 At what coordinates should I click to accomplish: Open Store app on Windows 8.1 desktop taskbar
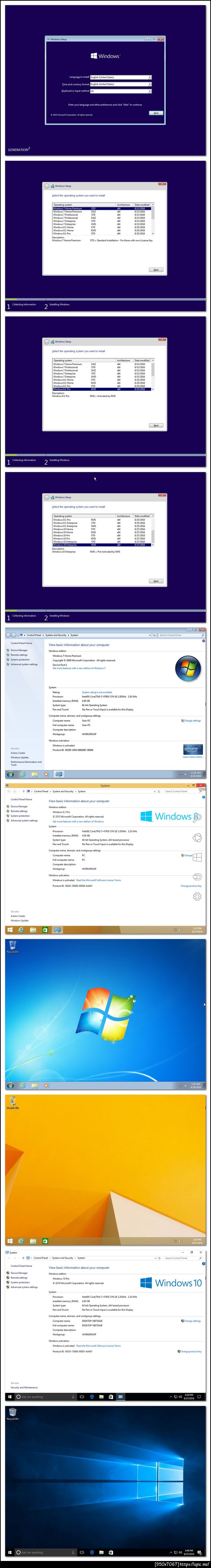pyautogui.click(x=45, y=1241)
